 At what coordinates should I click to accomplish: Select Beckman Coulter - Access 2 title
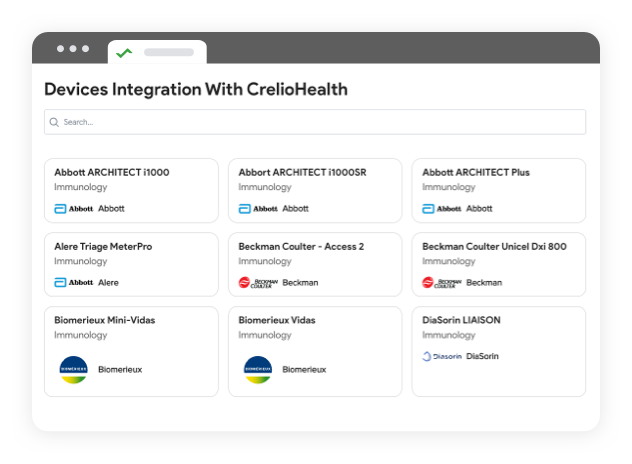(301, 246)
